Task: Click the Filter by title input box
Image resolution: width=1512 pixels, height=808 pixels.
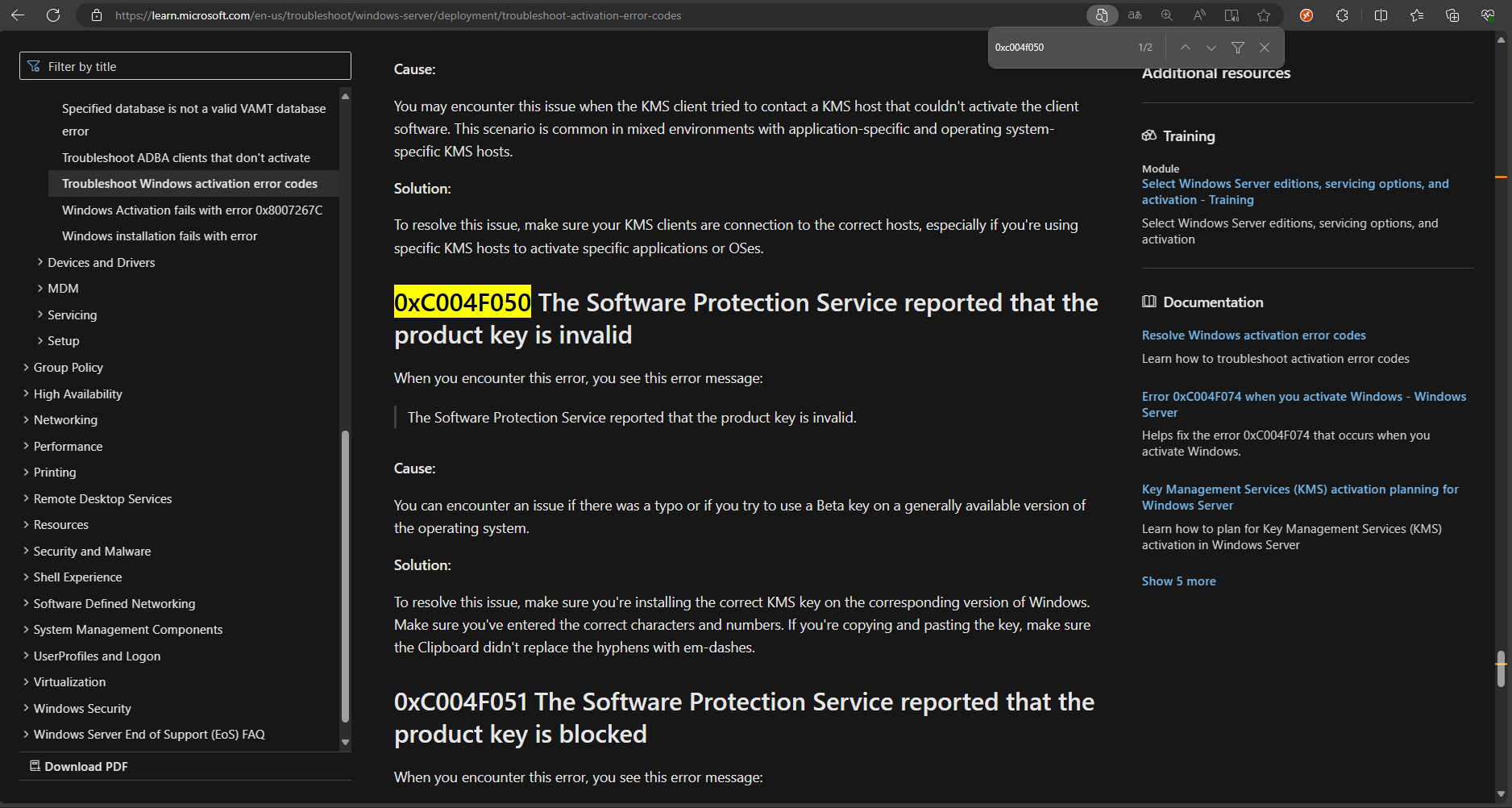Action: [185, 66]
